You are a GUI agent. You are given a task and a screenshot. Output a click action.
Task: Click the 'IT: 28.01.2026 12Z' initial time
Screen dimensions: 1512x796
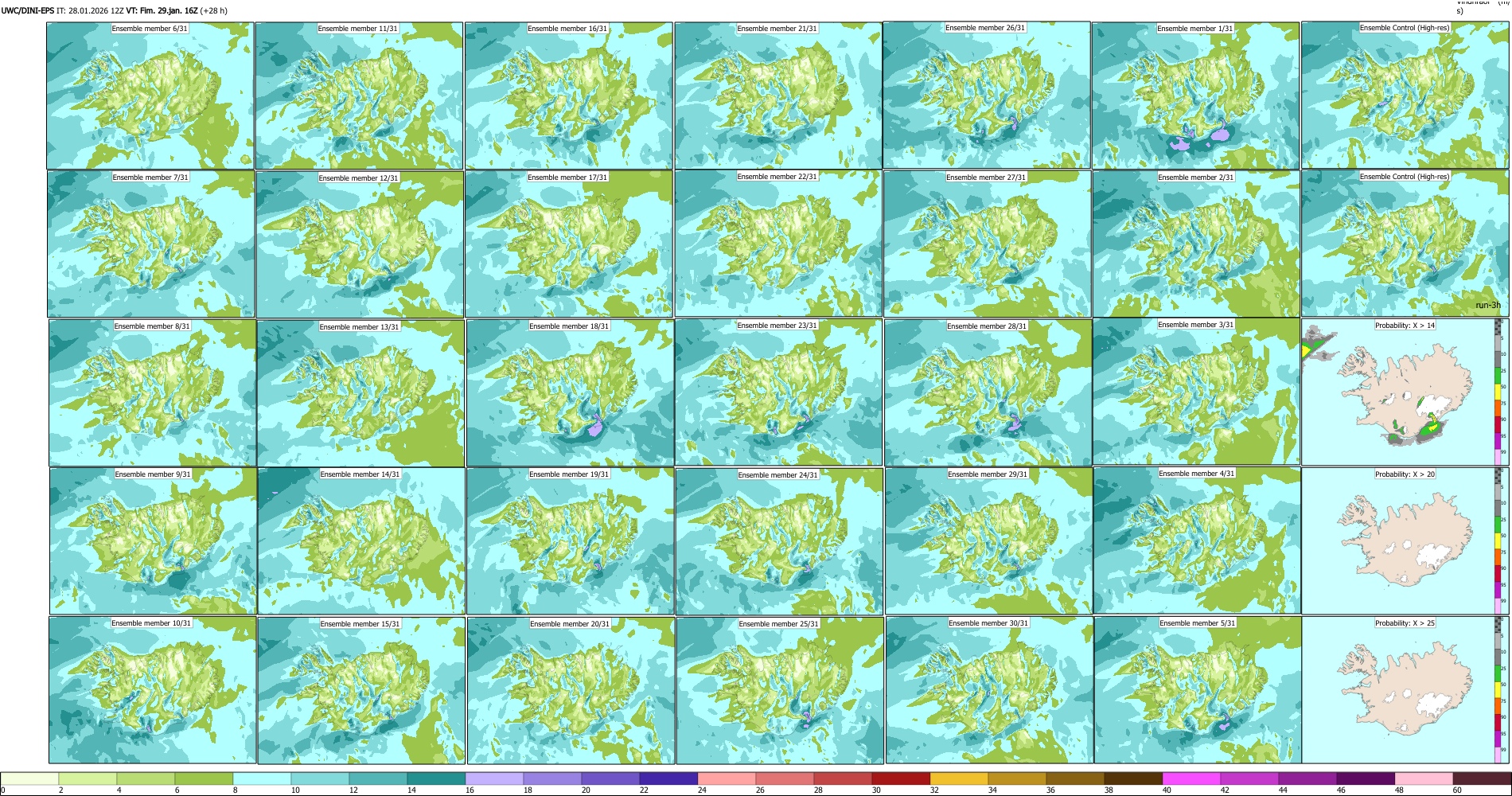click(x=91, y=11)
